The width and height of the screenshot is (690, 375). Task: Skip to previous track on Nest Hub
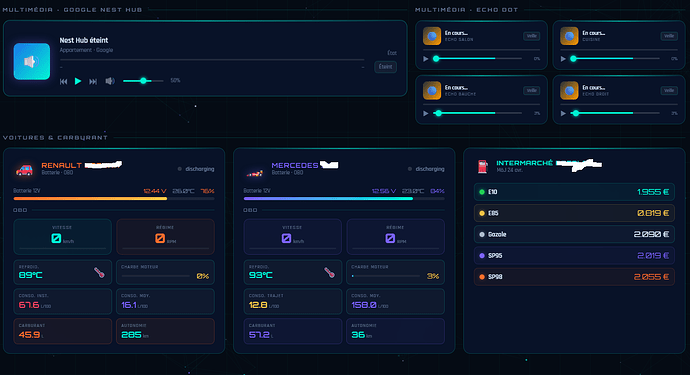63,81
